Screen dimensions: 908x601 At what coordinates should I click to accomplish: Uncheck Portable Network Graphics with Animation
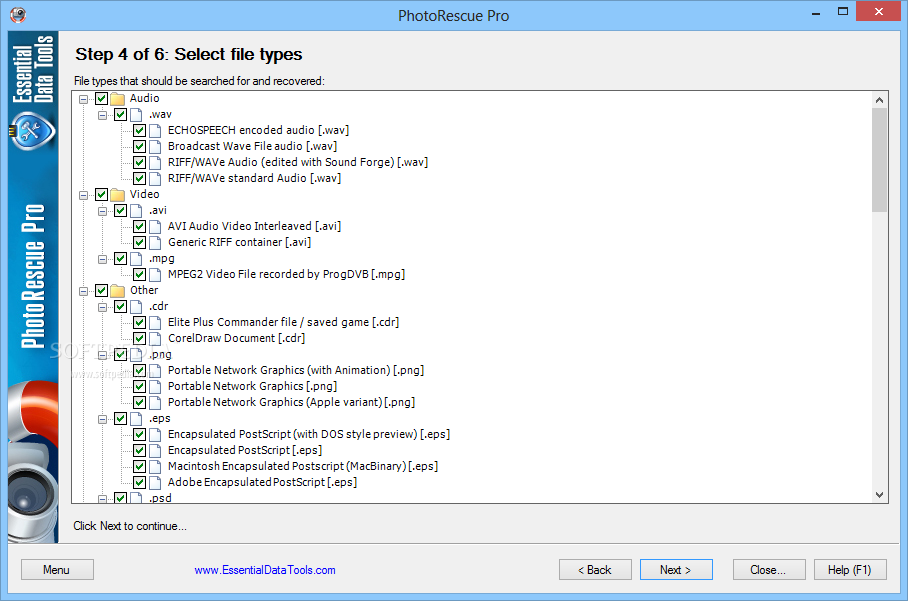(x=140, y=371)
